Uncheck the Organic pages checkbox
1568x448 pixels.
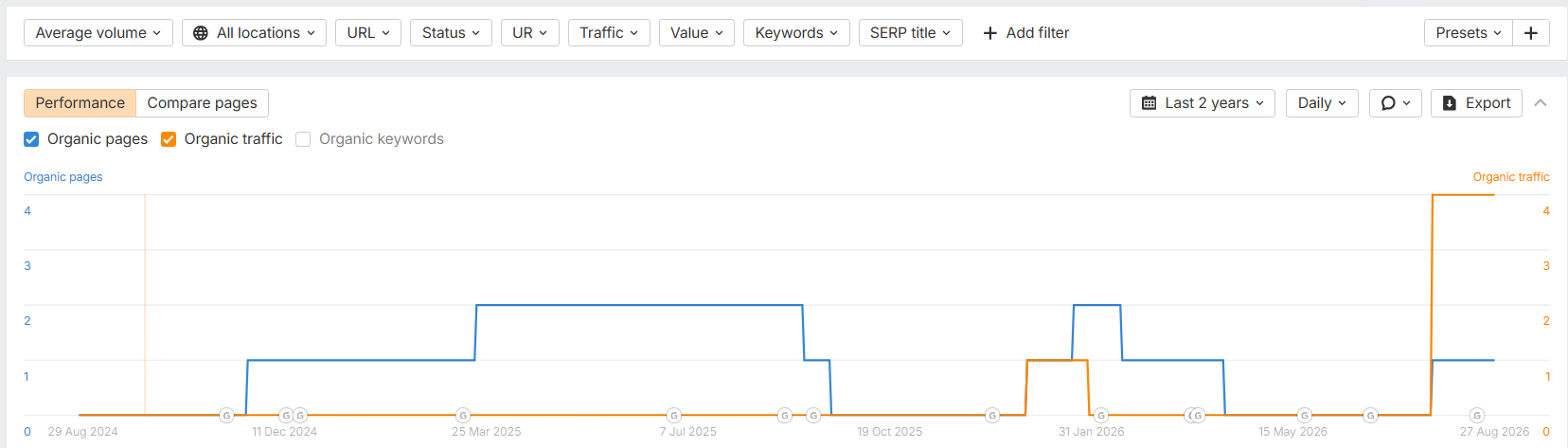click(x=31, y=139)
